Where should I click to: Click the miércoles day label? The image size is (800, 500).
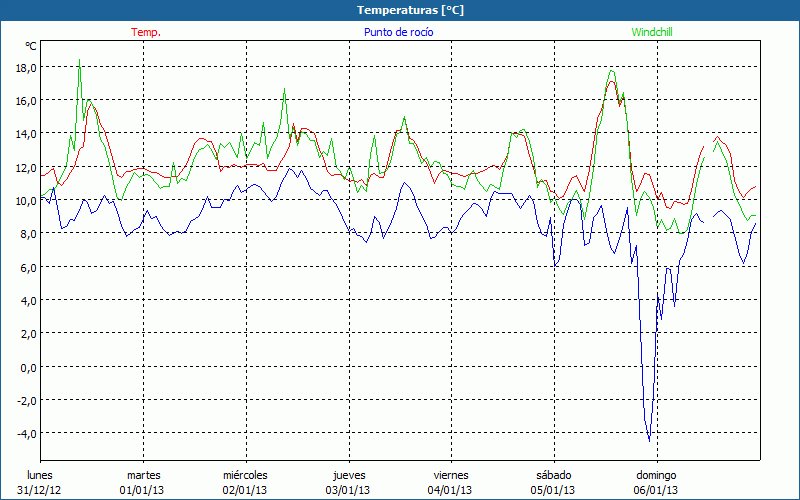[x=245, y=475]
